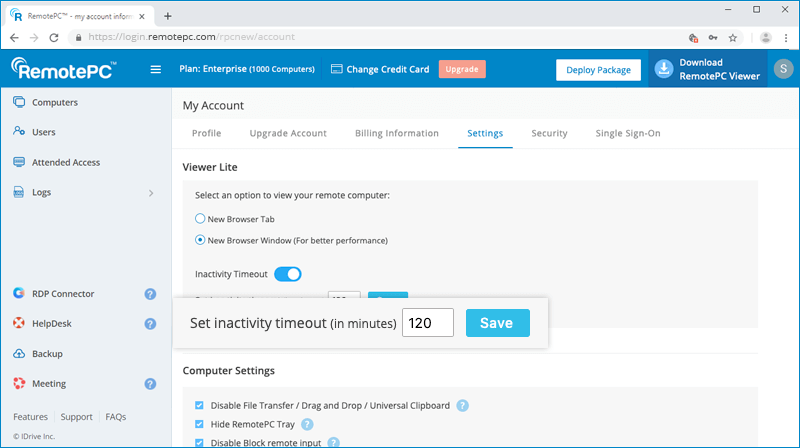Show help for HelpDesk
800x448 pixels.
click(x=150, y=324)
